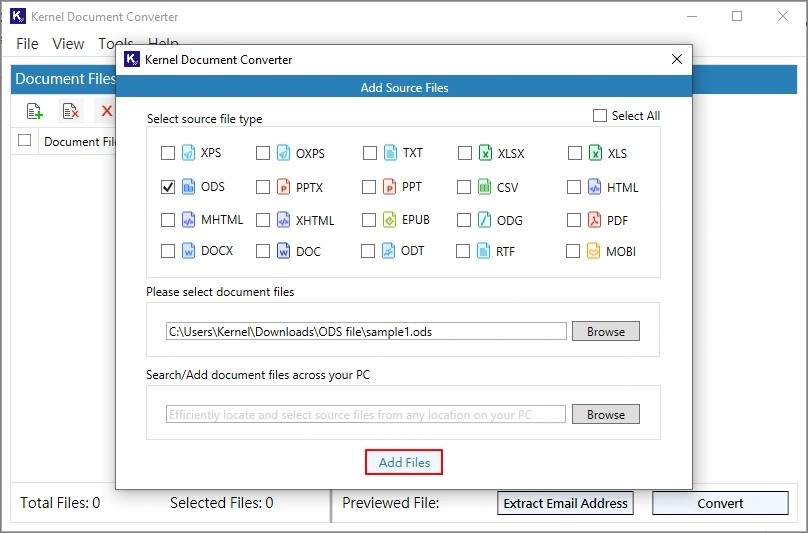
Task: Close the Add Source Files dialog
Action: (677, 59)
